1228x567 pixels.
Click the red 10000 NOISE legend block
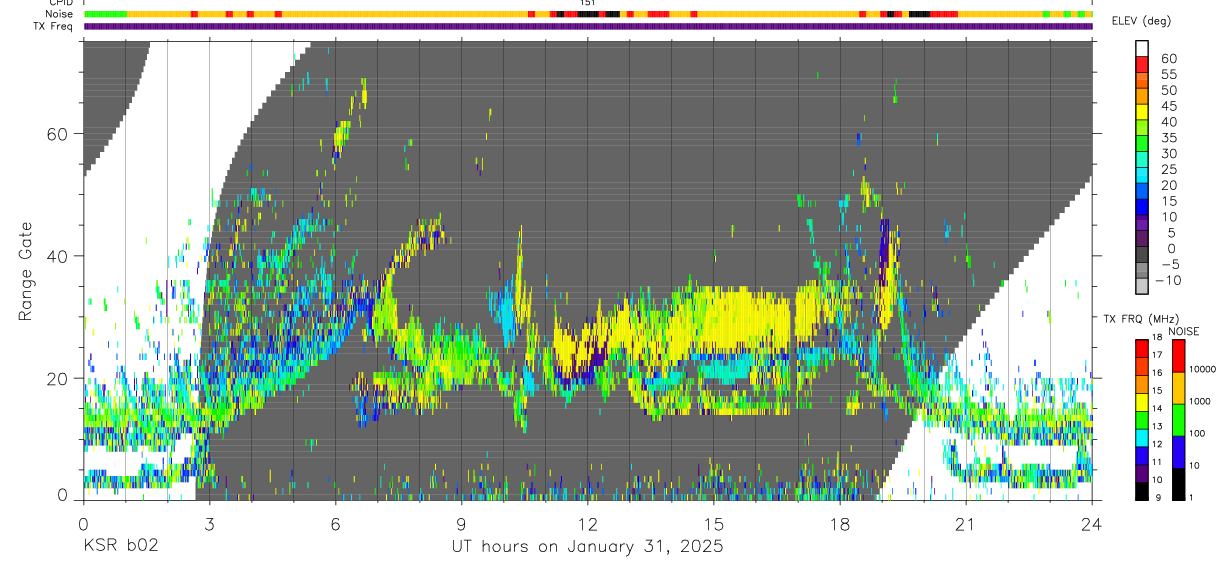(1178, 355)
